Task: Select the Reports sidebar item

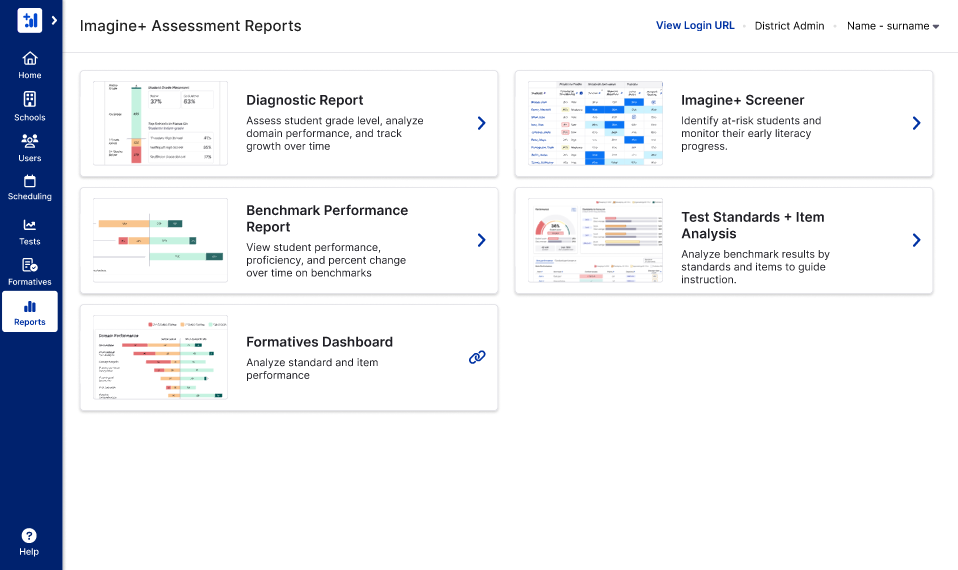Action: tap(30, 312)
